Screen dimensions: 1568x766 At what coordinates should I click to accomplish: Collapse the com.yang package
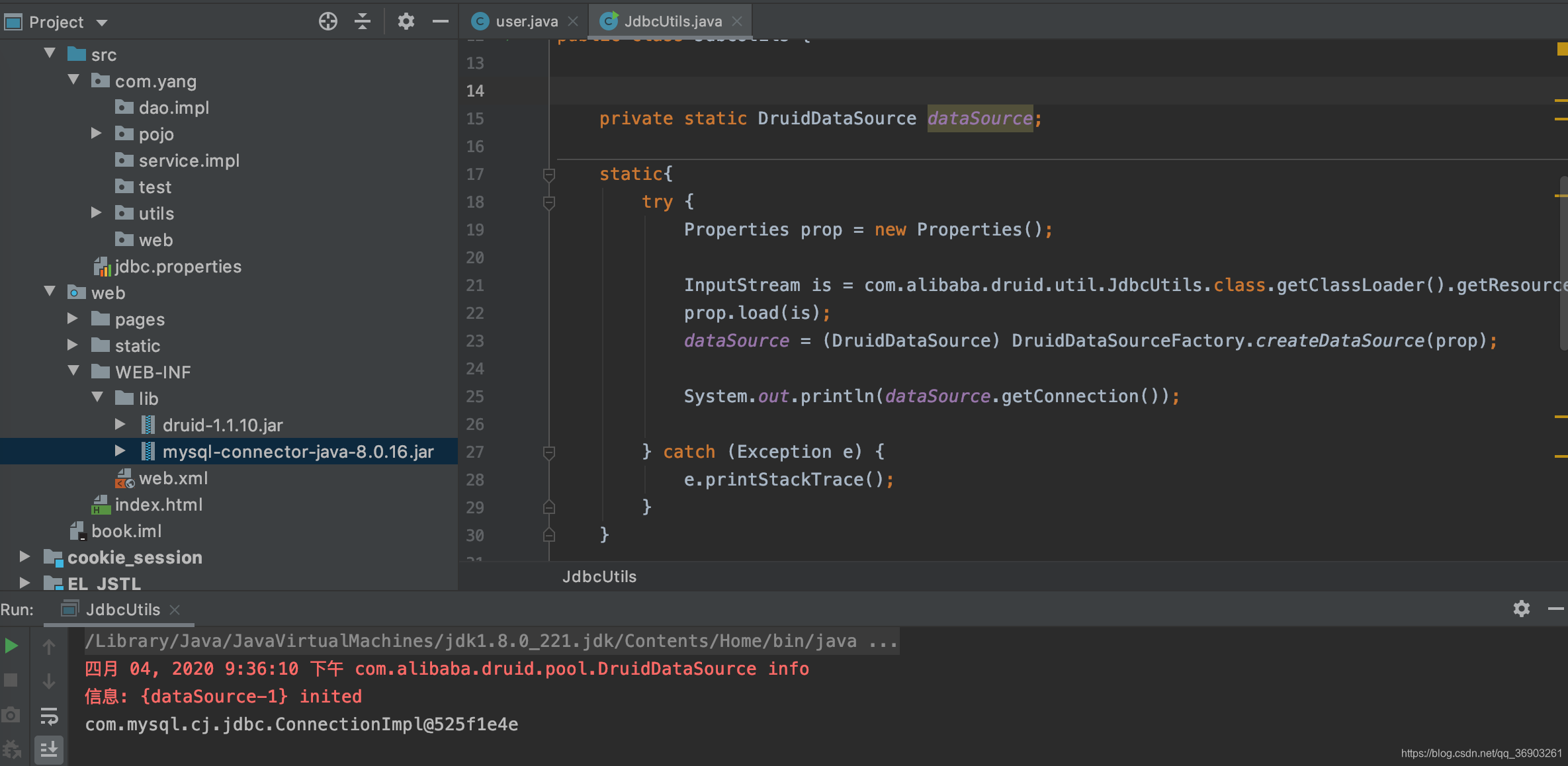point(73,79)
